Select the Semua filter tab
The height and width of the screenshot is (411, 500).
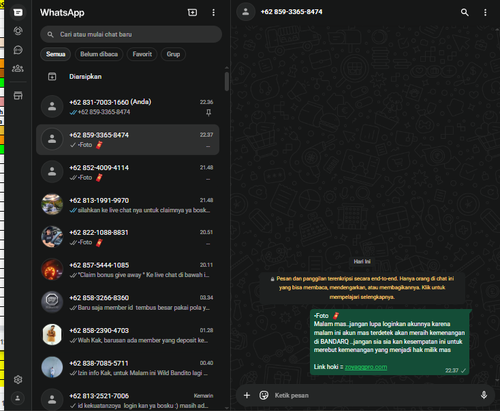click(55, 54)
